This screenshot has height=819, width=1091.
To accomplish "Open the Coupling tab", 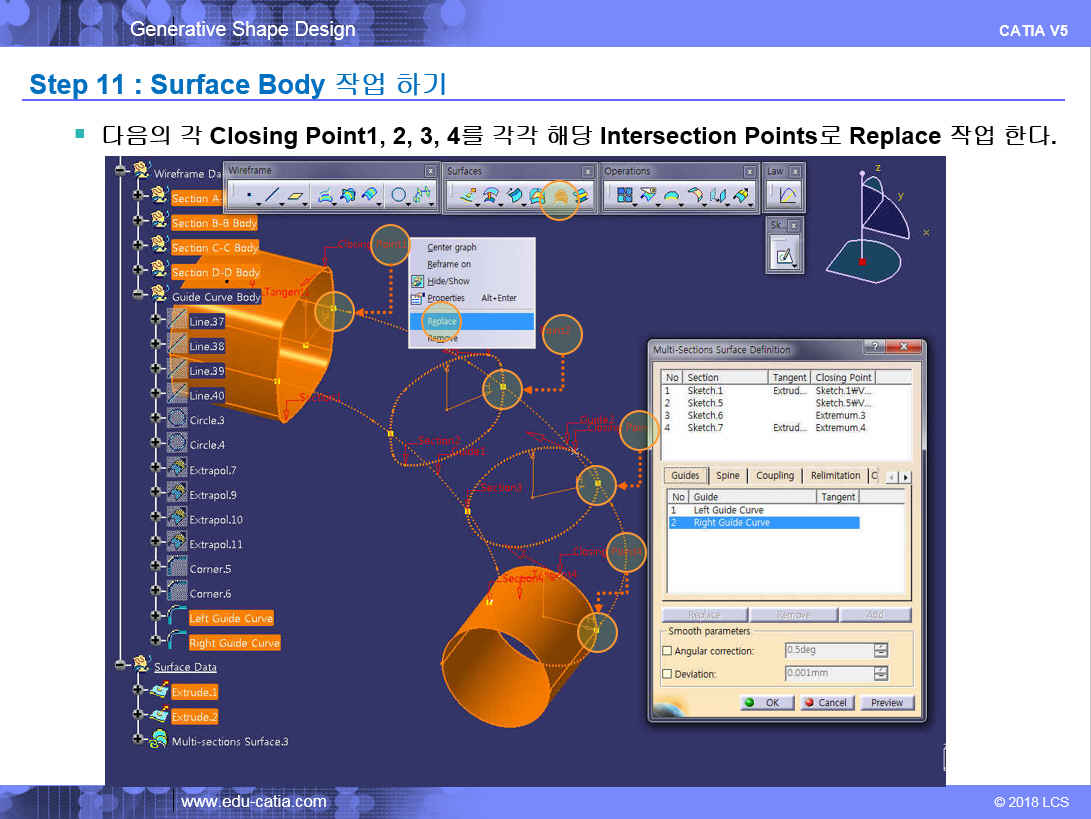I will coord(775,476).
